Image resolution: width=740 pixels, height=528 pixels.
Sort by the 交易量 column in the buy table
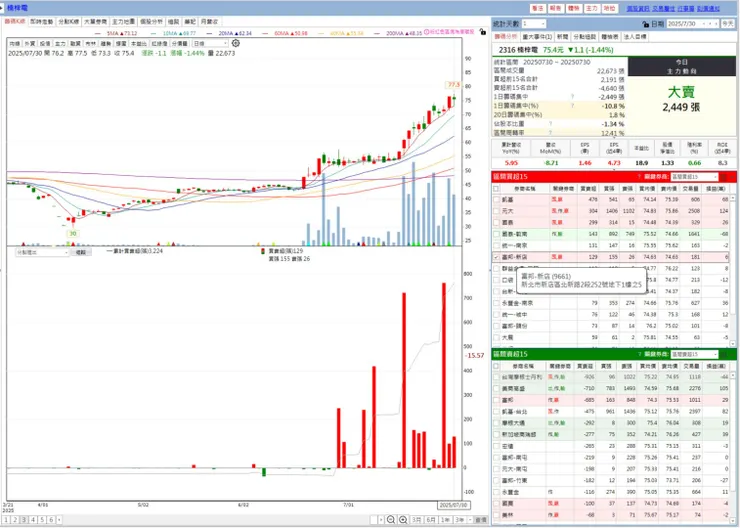690,189
